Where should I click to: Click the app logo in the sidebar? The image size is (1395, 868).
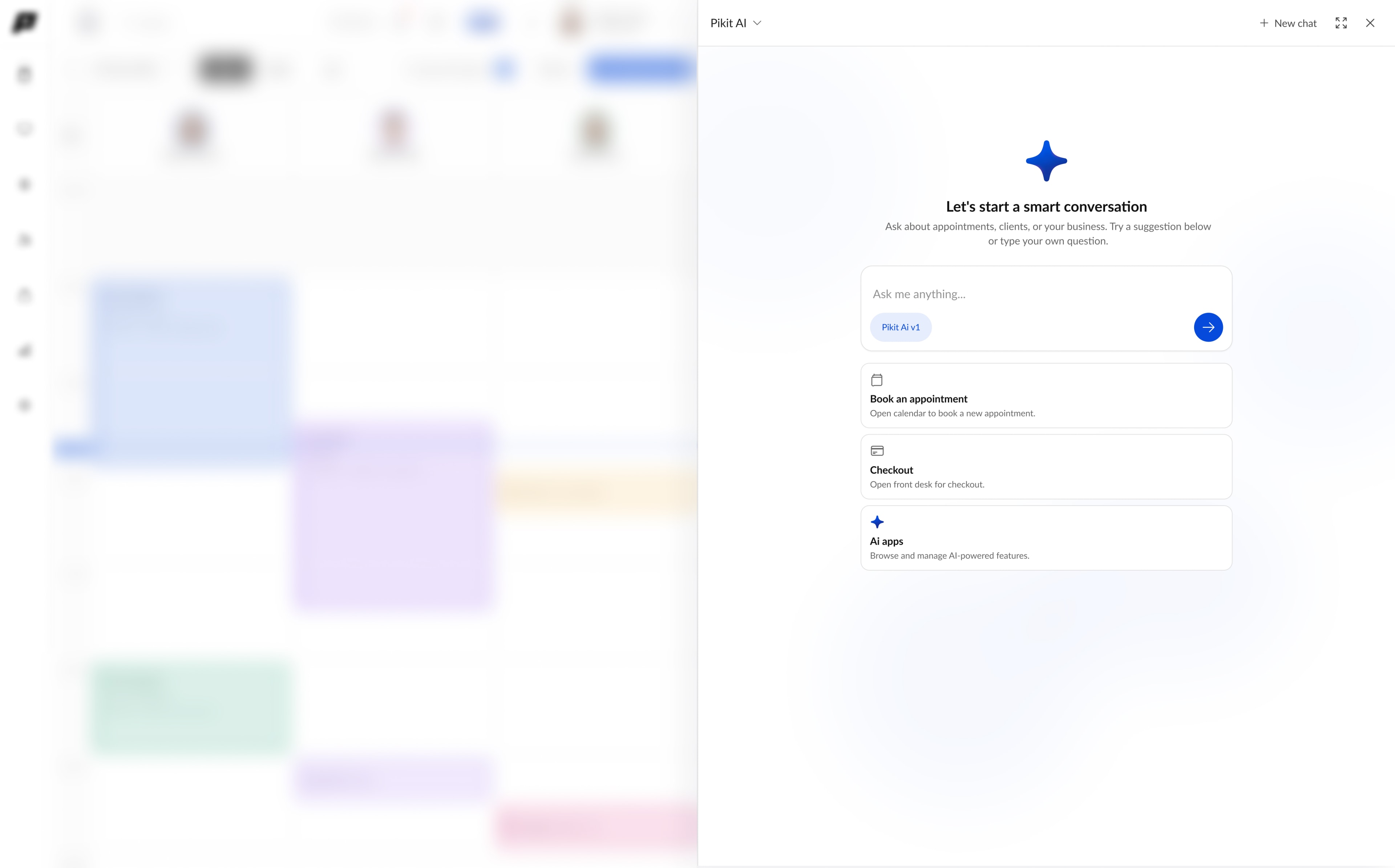pyautogui.click(x=25, y=23)
